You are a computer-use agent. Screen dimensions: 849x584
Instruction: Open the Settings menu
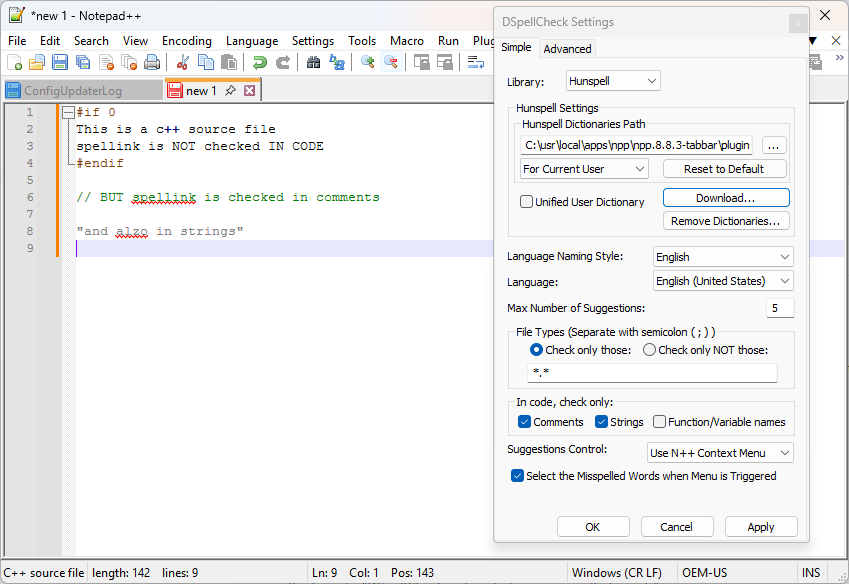coord(312,41)
